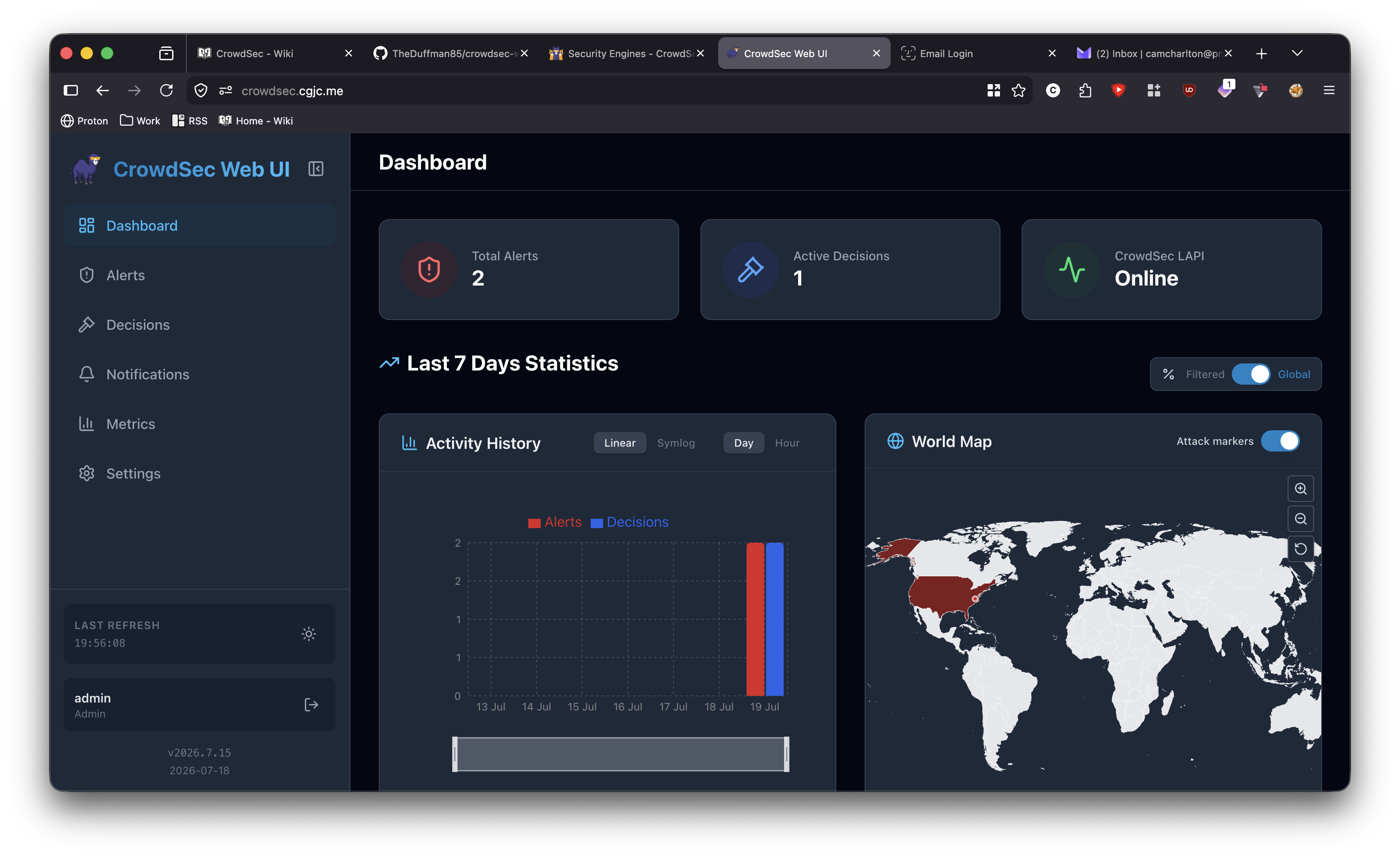Close the CrowdSec Web UI tab
The width and height of the screenshot is (1400, 857).
pyautogui.click(x=877, y=54)
